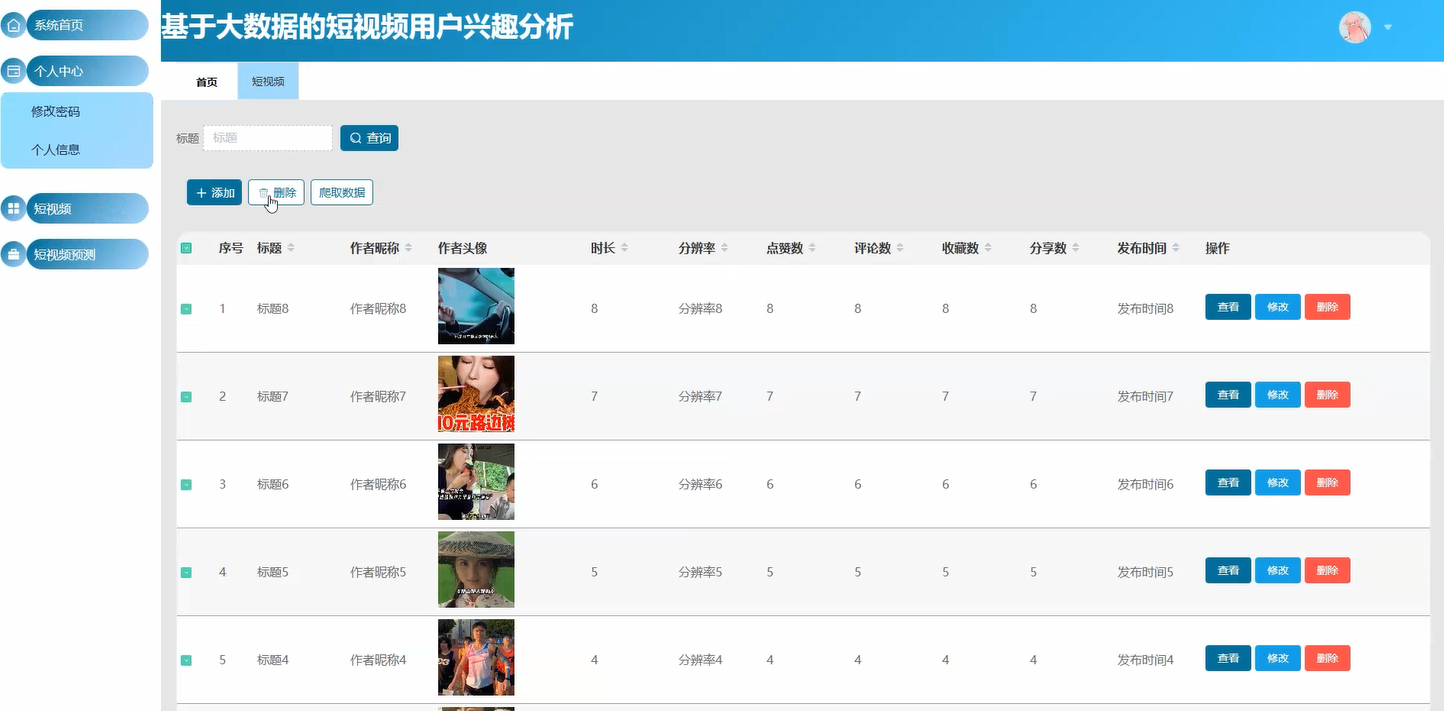Toggle checkbox for row 标题8

[186, 309]
